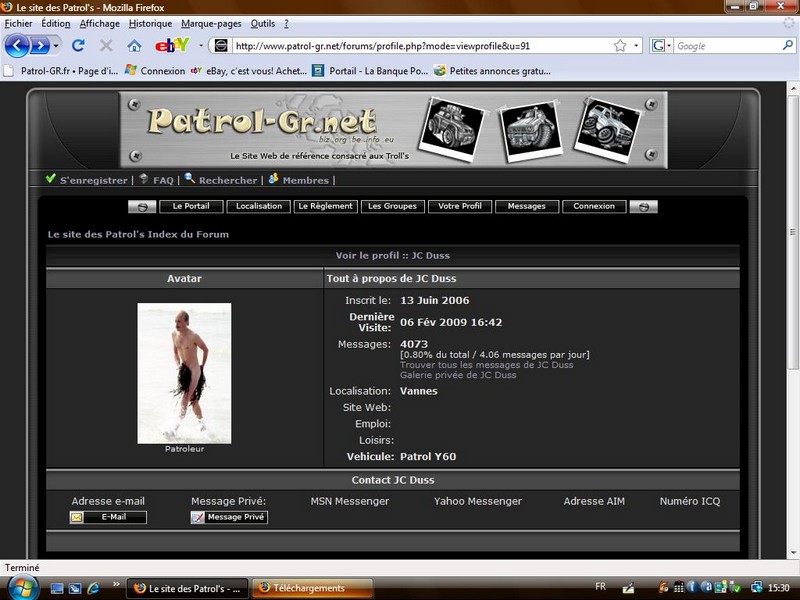The image size is (800, 600).
Task: Open the La Banque Postale bookmark
Action: coord(370,71)
